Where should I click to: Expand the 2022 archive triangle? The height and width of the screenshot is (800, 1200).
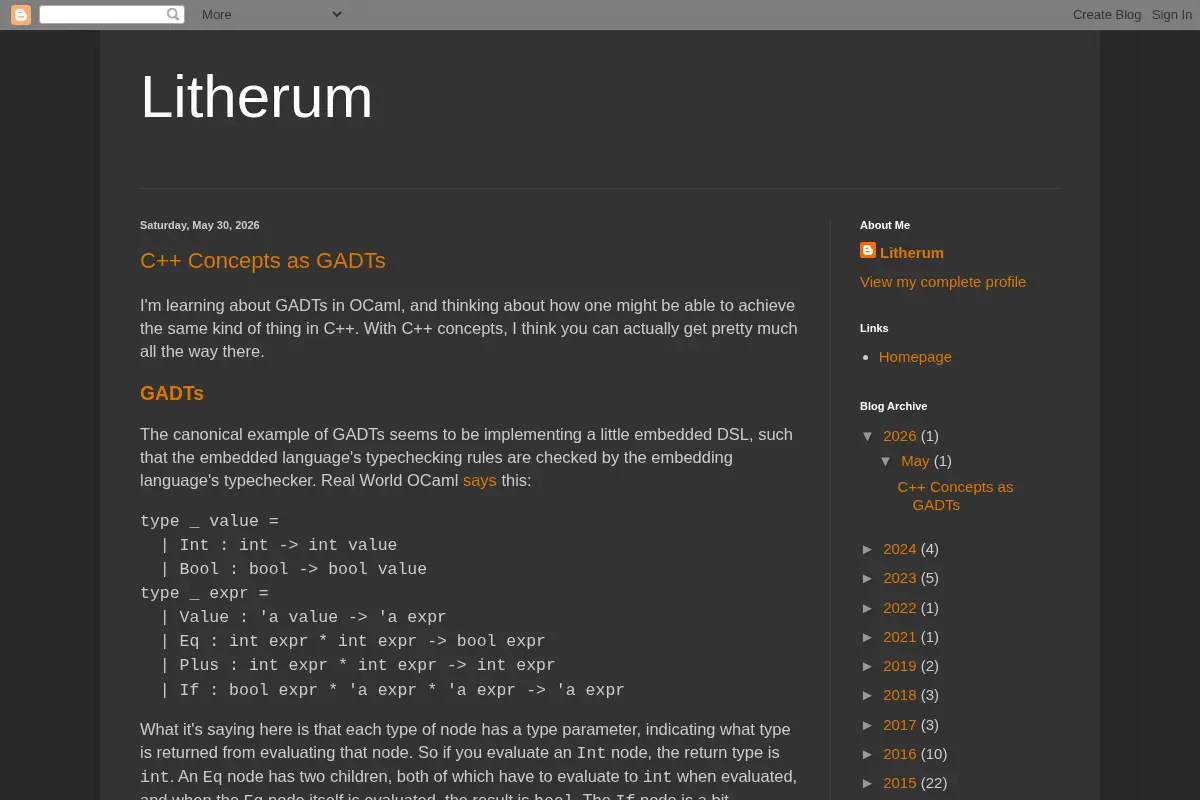[x=868, y=608]
